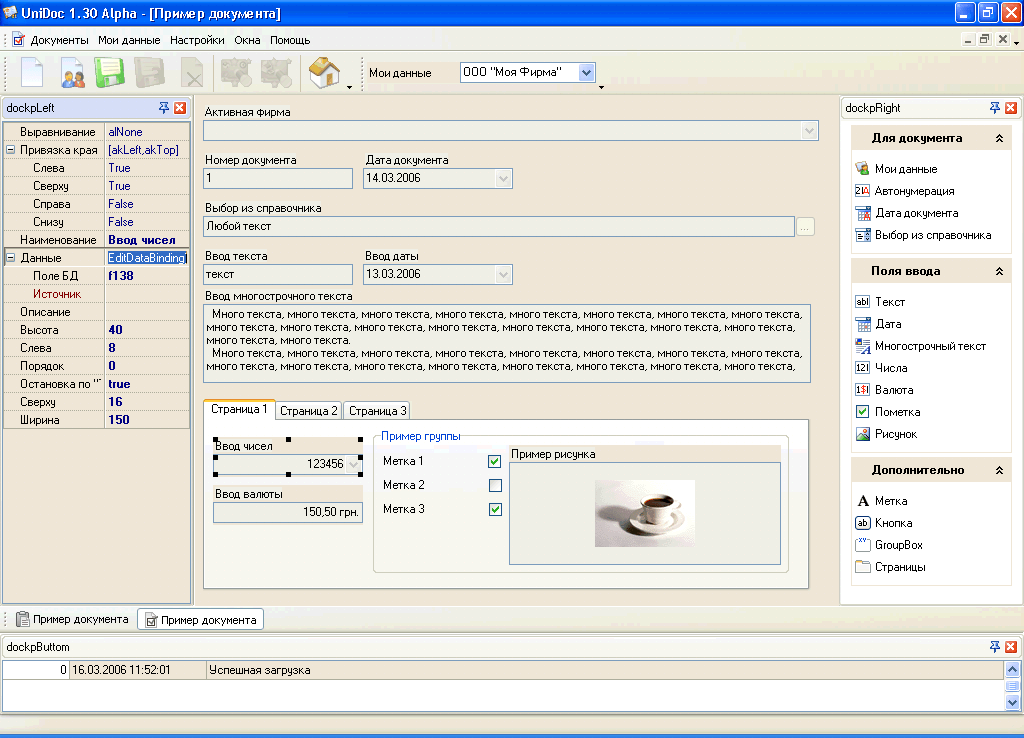Click the ellipsis button next to Выбор из справочника
Viewport: 1024px width, 738px height.
pos(806,227)
